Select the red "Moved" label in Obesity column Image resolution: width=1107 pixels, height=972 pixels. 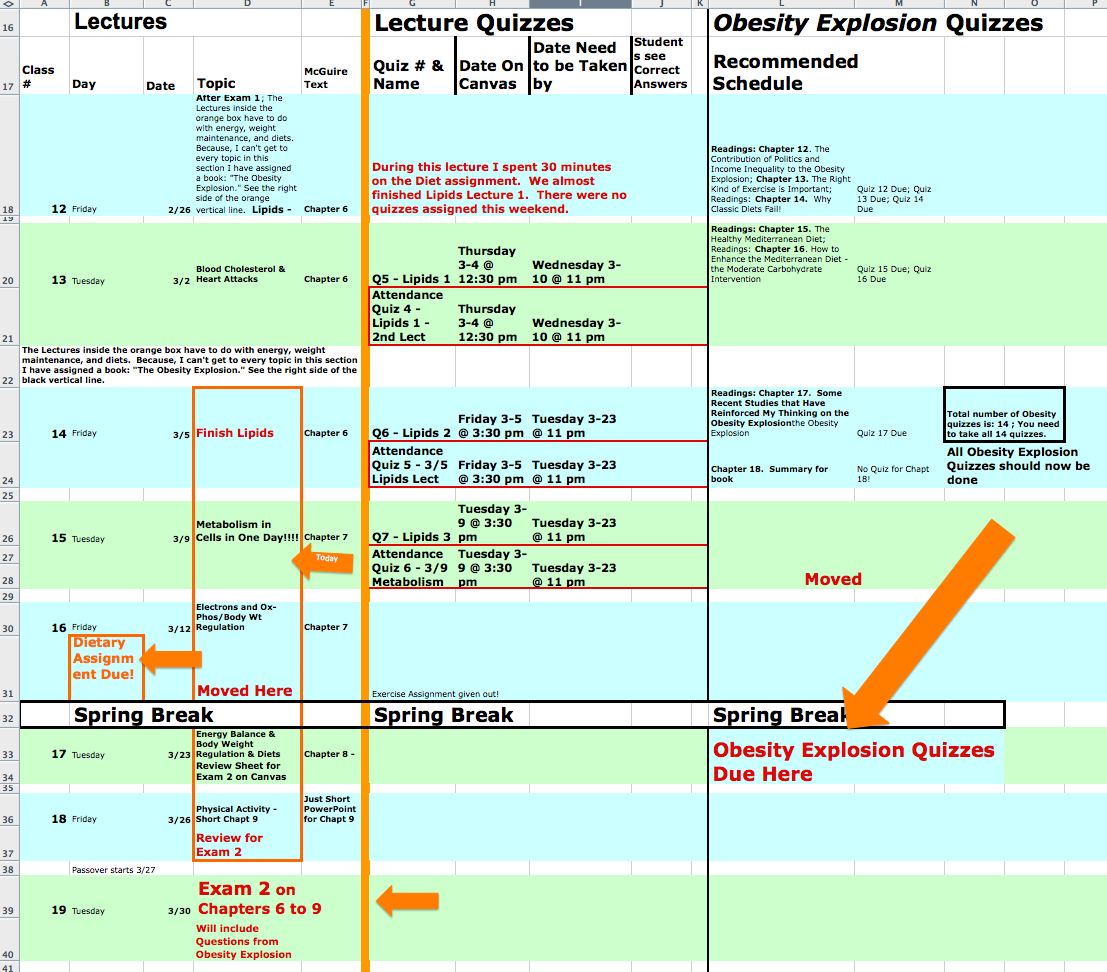point(833,579)
